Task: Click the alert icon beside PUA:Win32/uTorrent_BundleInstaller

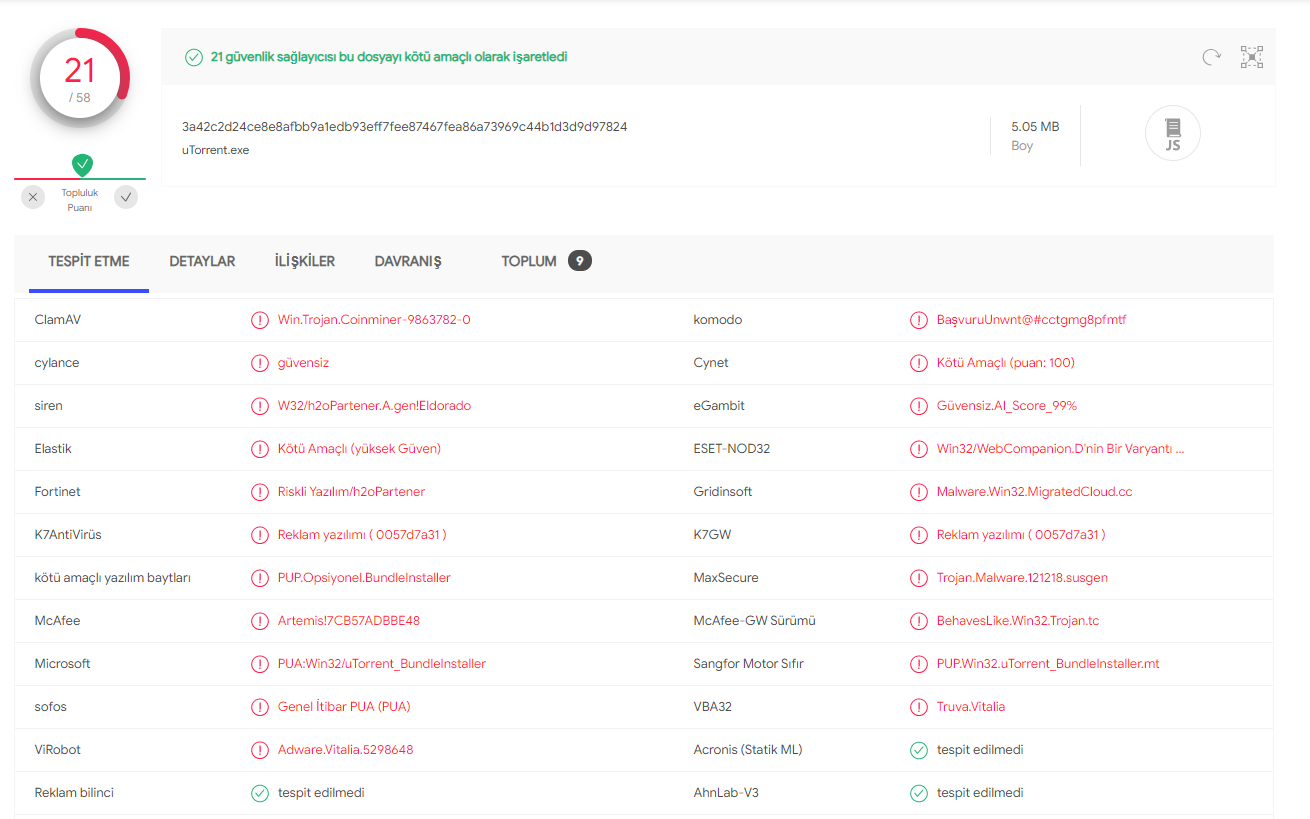Action: [x=260, y=664]
